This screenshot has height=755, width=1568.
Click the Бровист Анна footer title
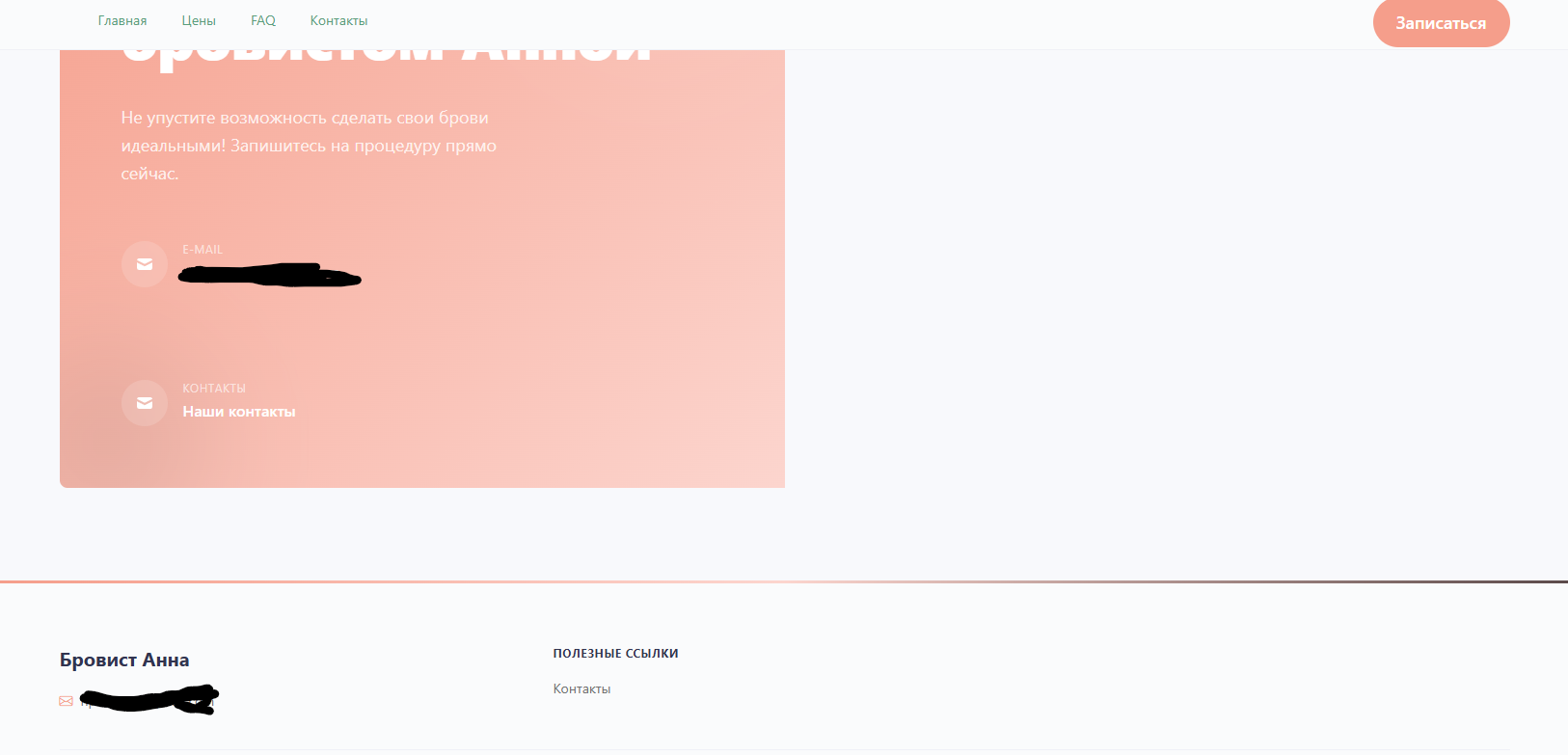(124, 660)
